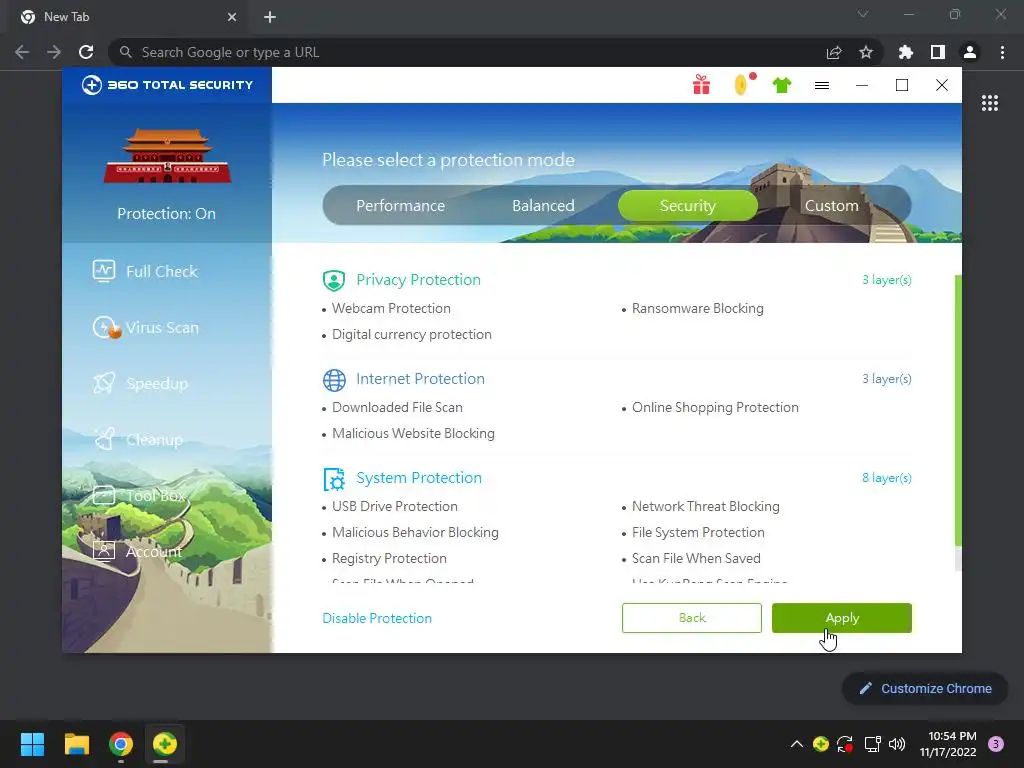Click the Back button
Screen dimensions: 1024x768
tap(692, 618)
